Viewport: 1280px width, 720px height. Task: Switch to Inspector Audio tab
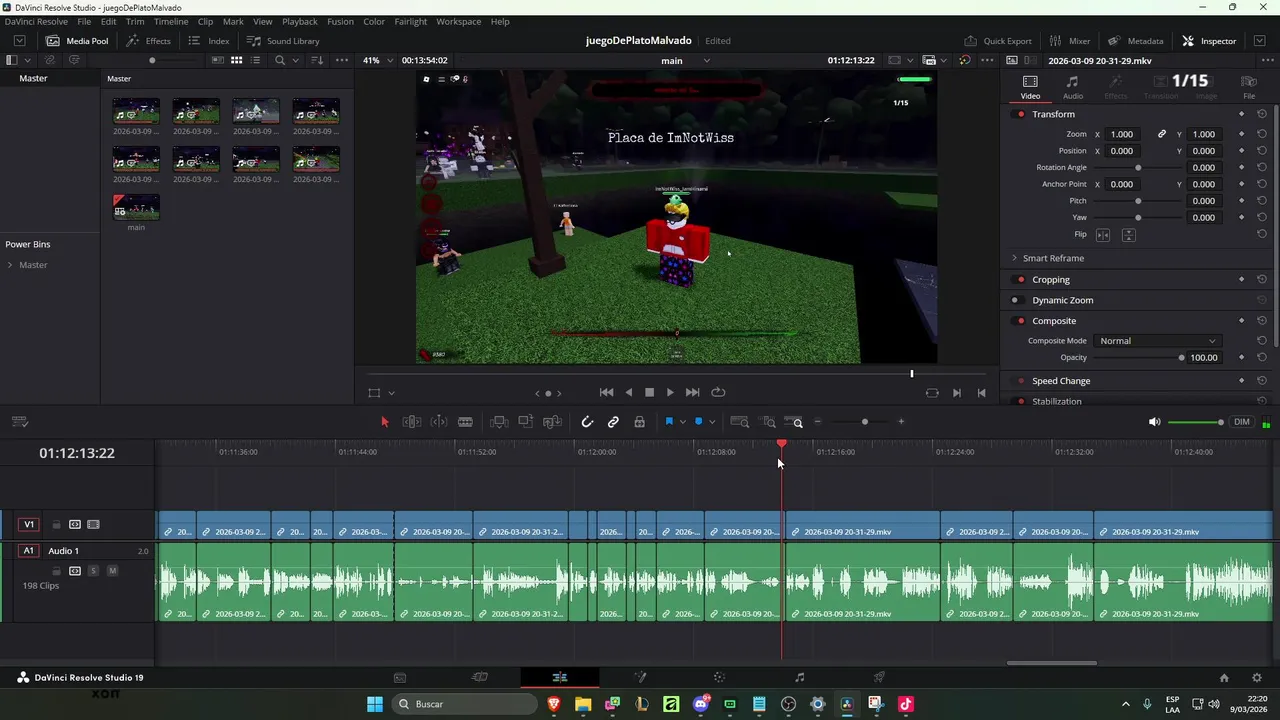1072,87
